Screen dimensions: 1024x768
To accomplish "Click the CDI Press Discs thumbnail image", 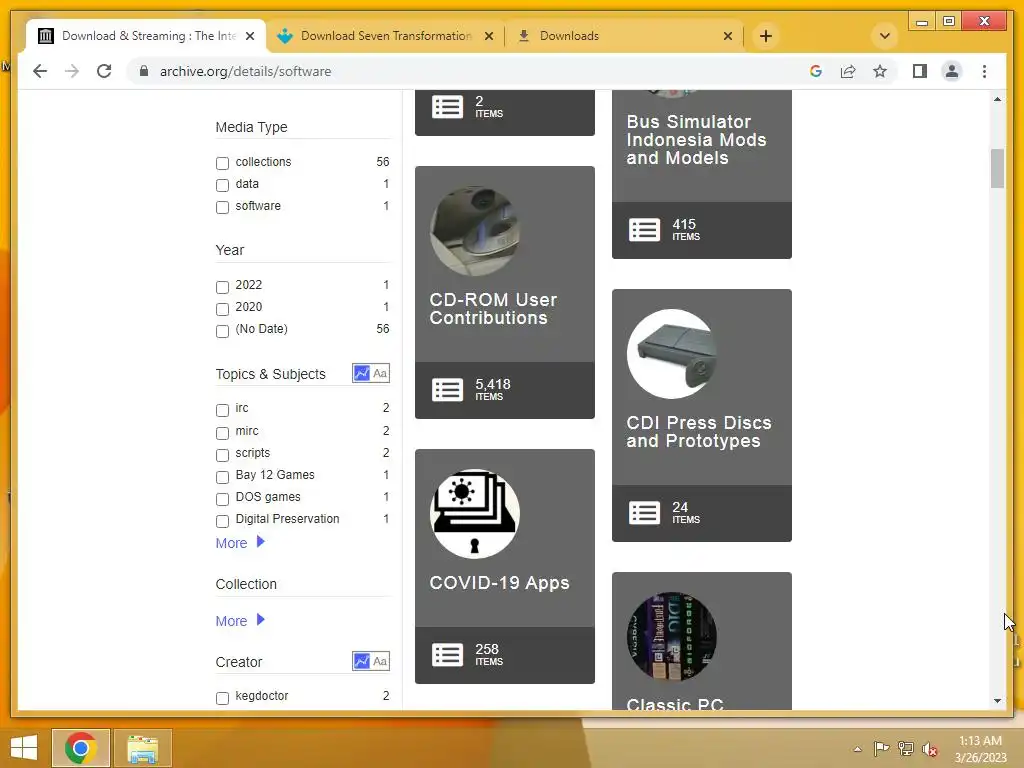I will (x=671, y=354).
